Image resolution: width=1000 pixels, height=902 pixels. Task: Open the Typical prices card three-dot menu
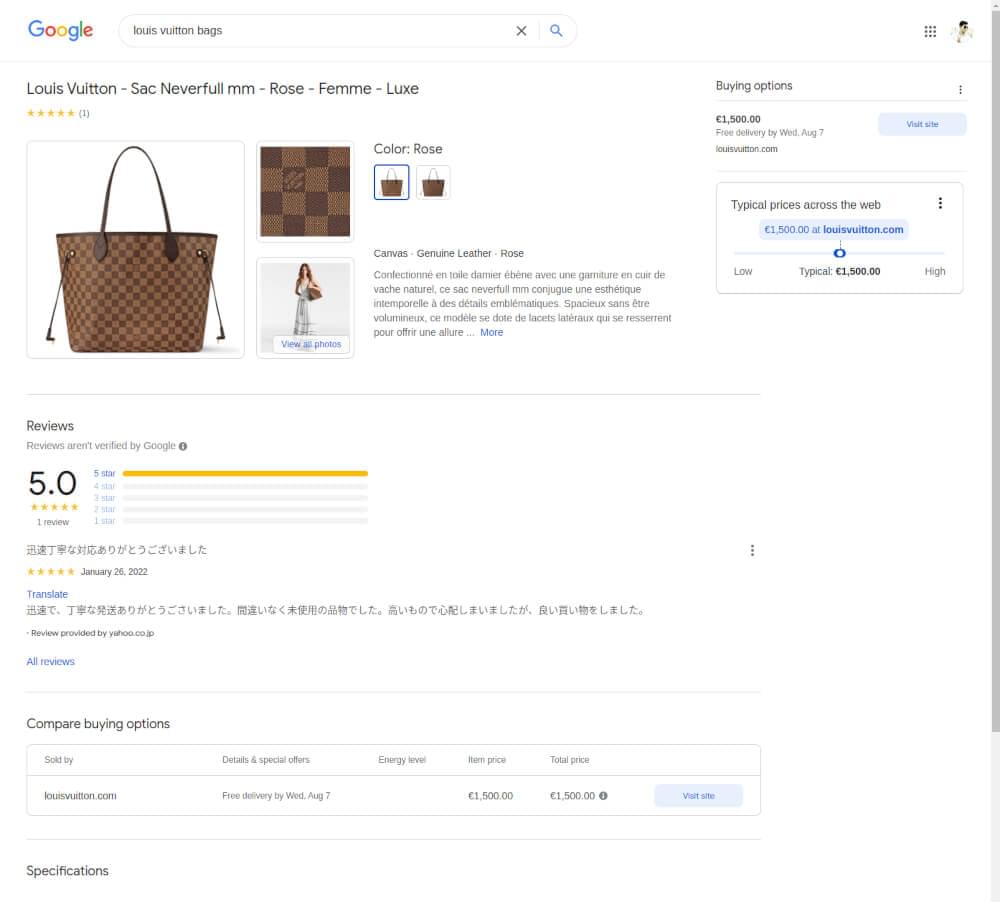[940, 203]
